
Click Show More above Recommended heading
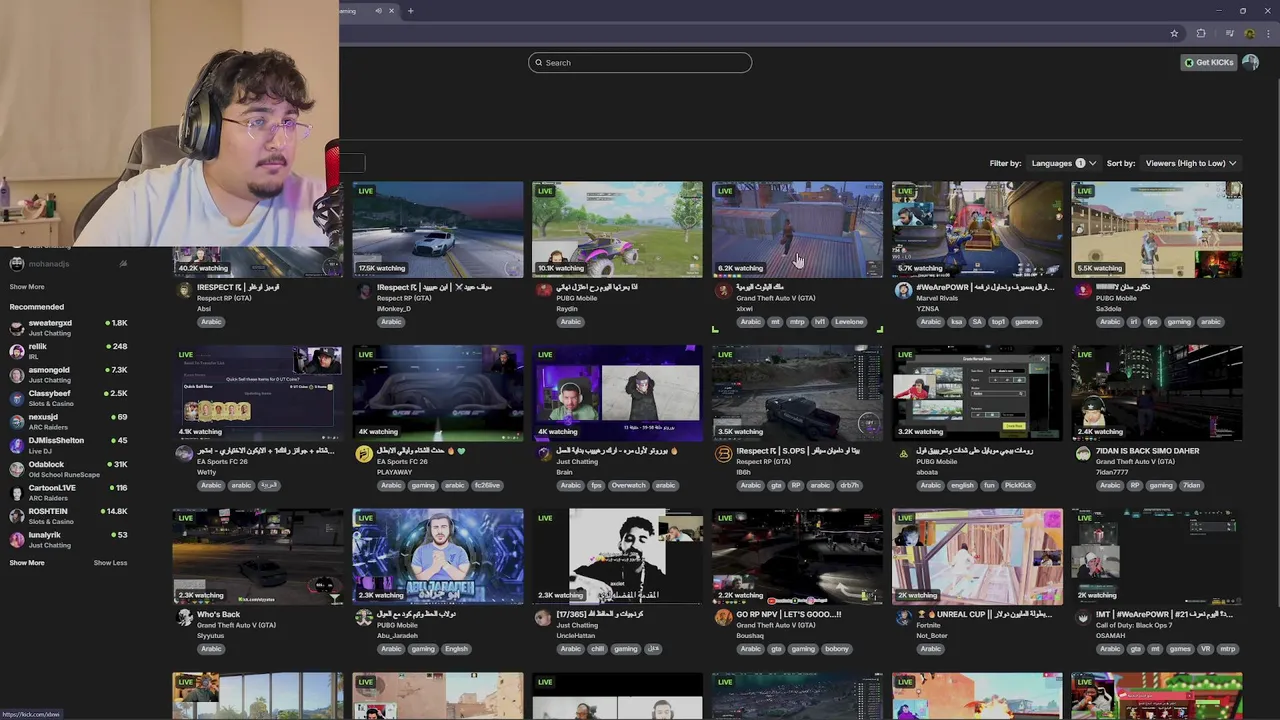27,287
